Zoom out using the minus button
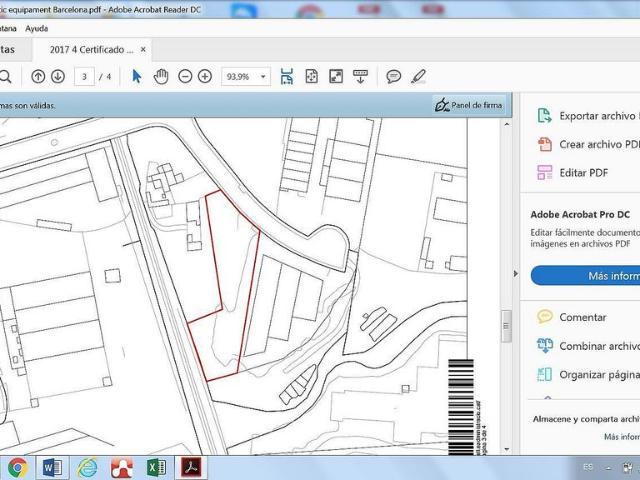Viewport: 640px width, 480px height. 185,76
